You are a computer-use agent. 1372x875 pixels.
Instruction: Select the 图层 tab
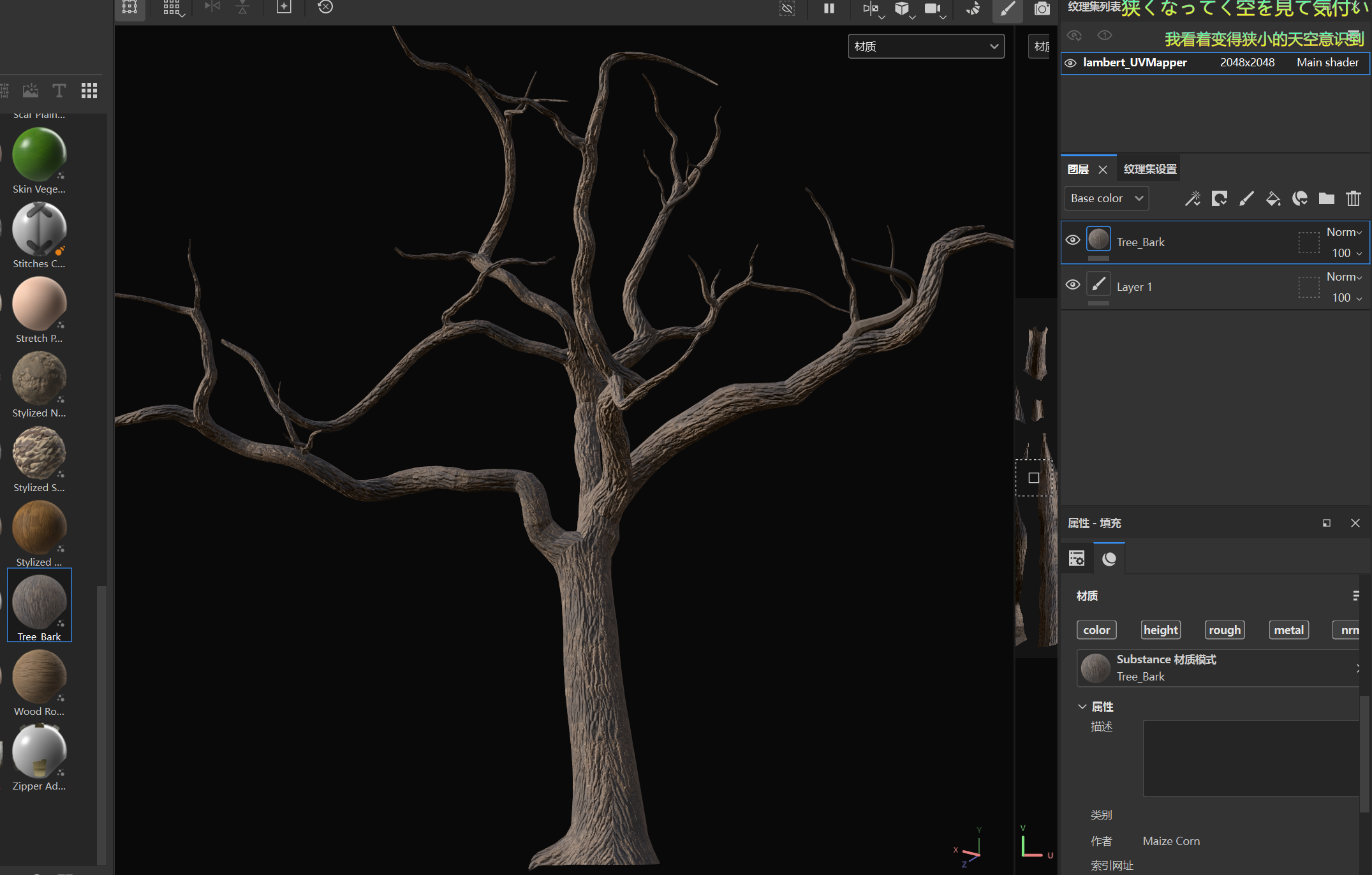click(1078, 169)
